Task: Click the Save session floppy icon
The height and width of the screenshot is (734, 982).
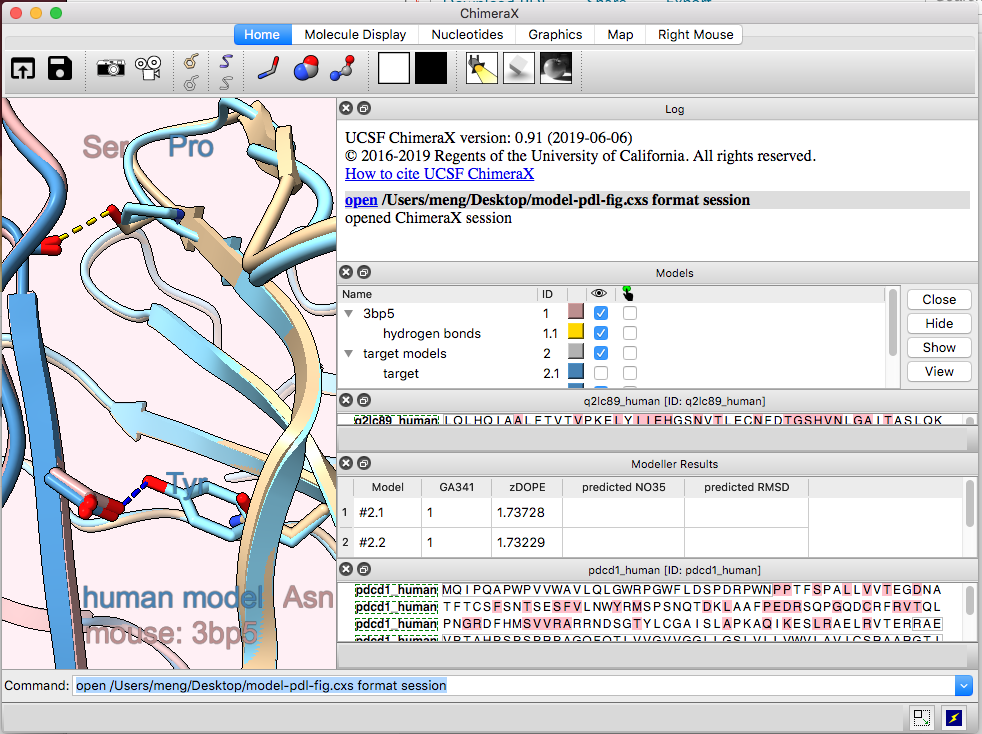Action: 60,68
